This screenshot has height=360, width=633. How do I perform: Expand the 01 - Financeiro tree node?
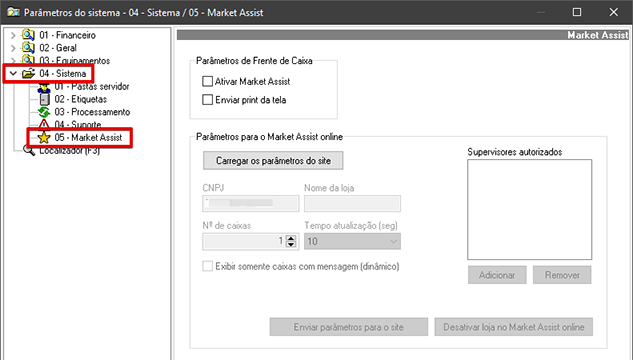(x=13, y=35)
